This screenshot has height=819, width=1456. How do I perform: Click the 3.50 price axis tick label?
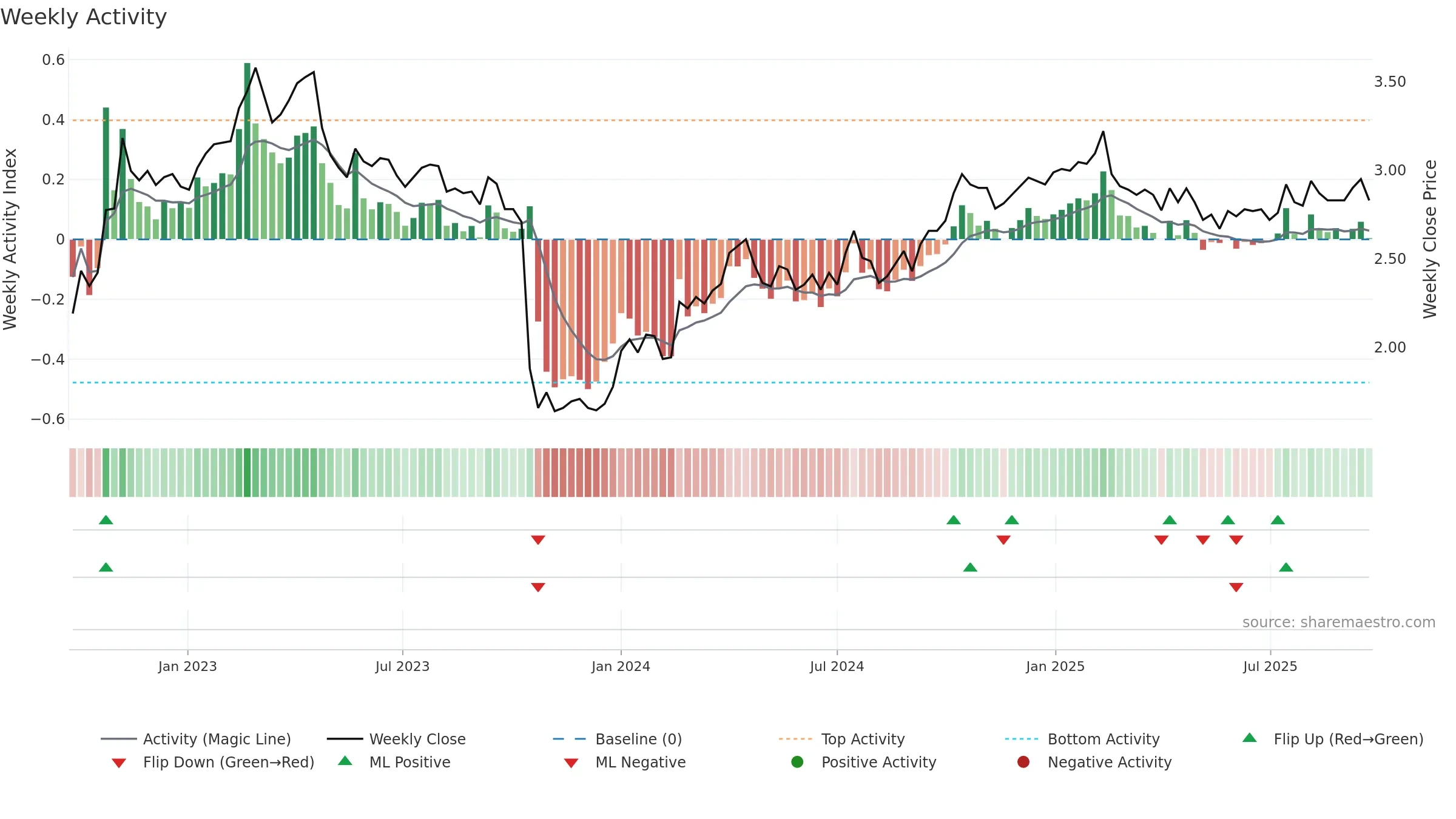pyautogui.click(x=1390, y=82)
